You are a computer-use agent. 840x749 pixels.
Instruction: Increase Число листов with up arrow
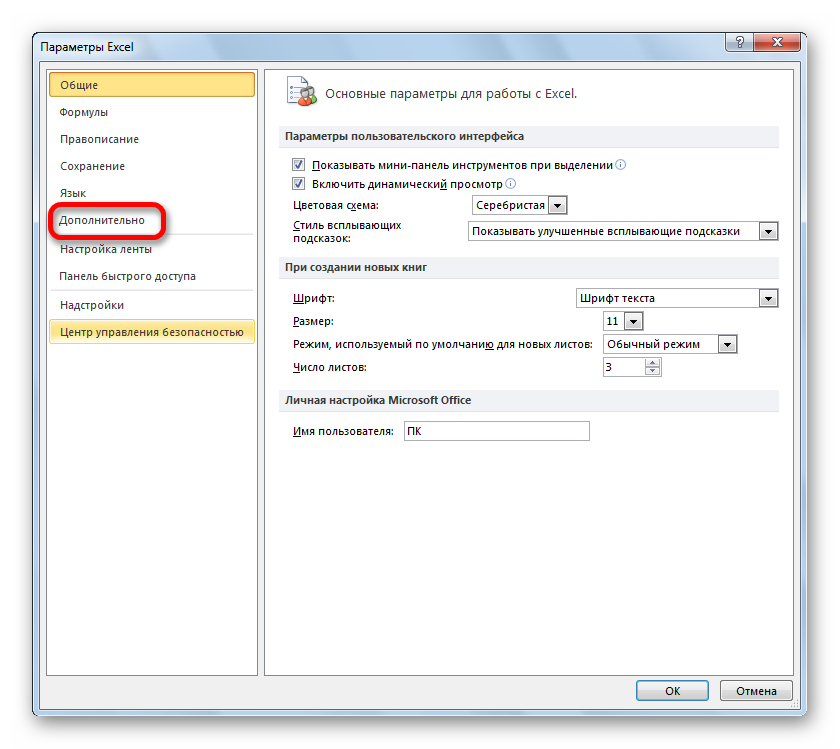pyautogui.click(x=652, y=363)
